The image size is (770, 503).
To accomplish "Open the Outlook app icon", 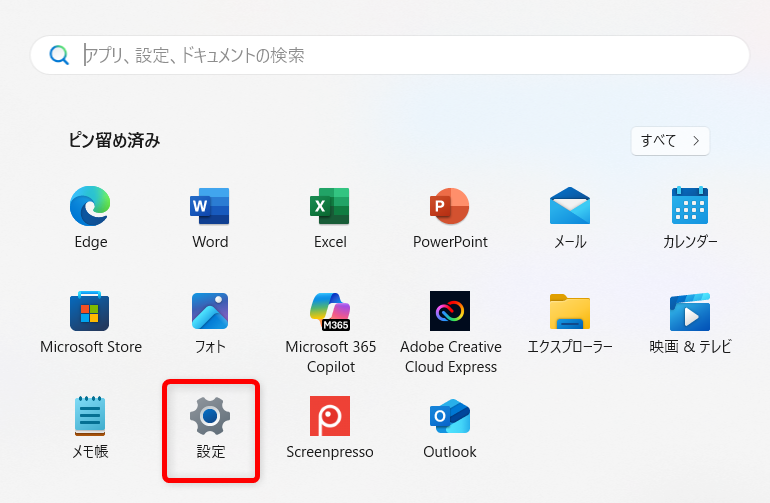I will tap(450, 416).
